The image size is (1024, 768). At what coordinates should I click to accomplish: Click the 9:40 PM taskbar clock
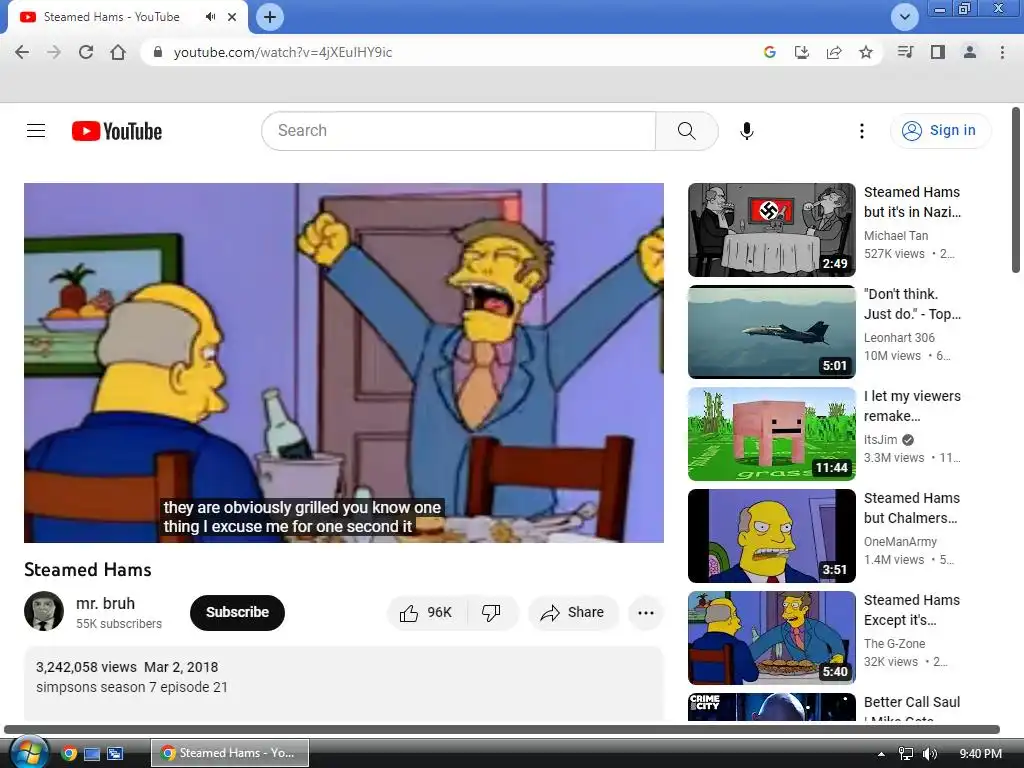pos(980,754)
